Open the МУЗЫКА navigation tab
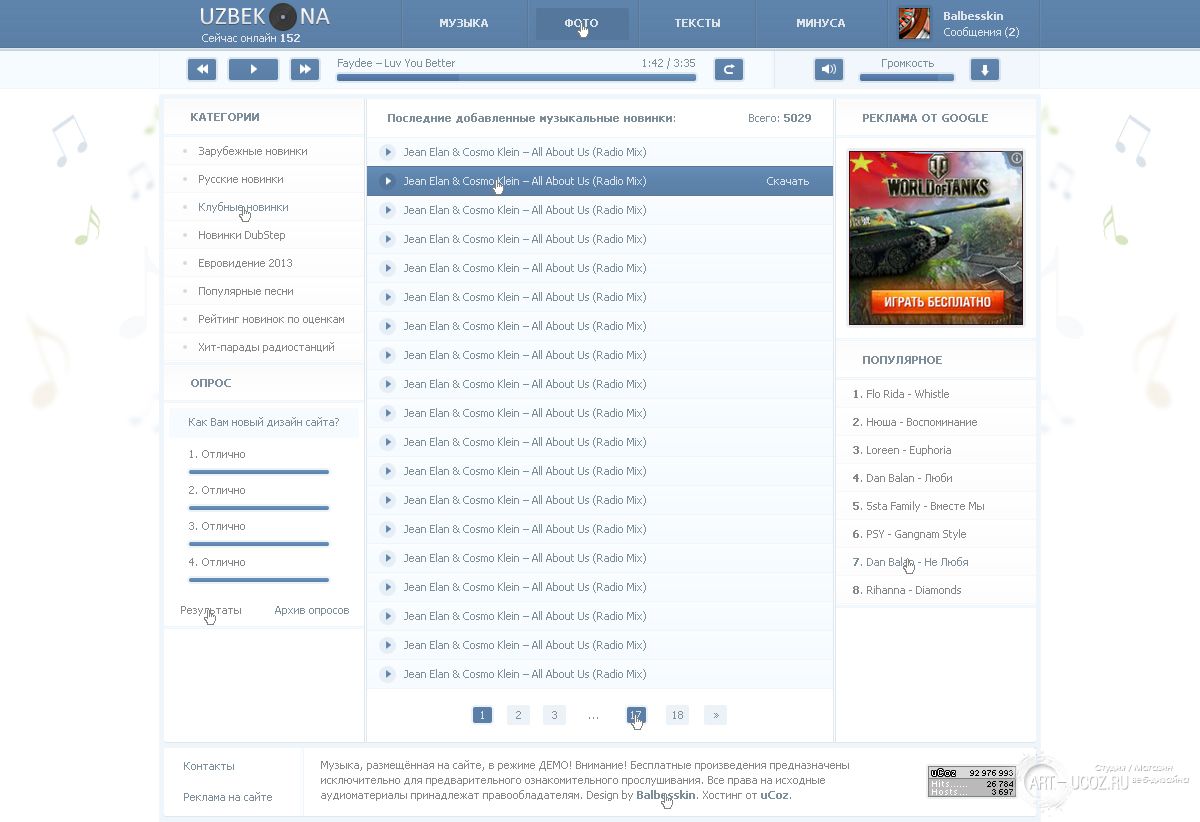Screen dimensions: 1200x822 464,23
